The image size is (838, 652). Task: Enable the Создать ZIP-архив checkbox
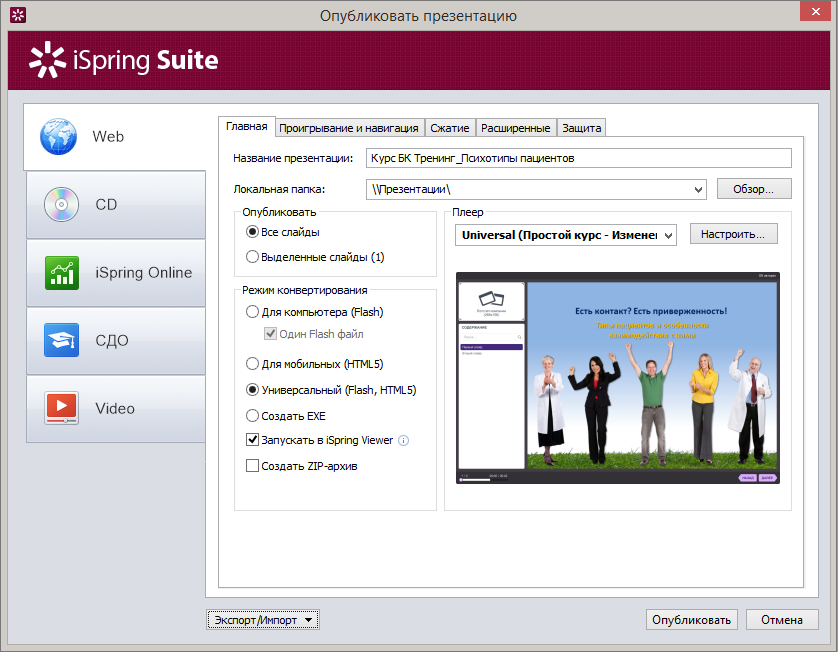click(x=252, y=465)
